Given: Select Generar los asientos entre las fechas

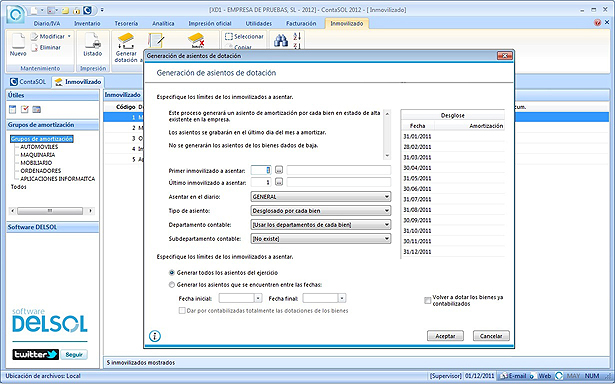Looking at the screenshot, I should click(x=172, y=285).
